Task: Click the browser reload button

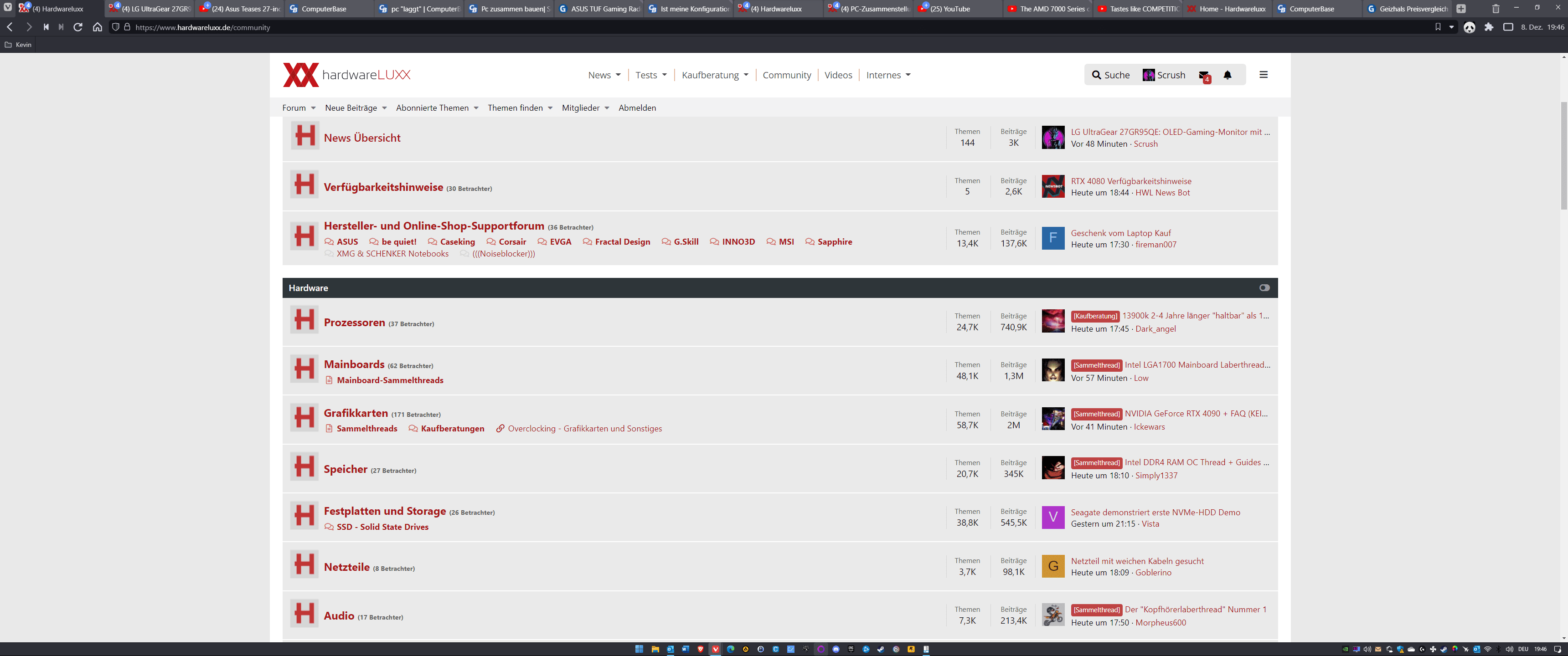Action: pos(78,27)
